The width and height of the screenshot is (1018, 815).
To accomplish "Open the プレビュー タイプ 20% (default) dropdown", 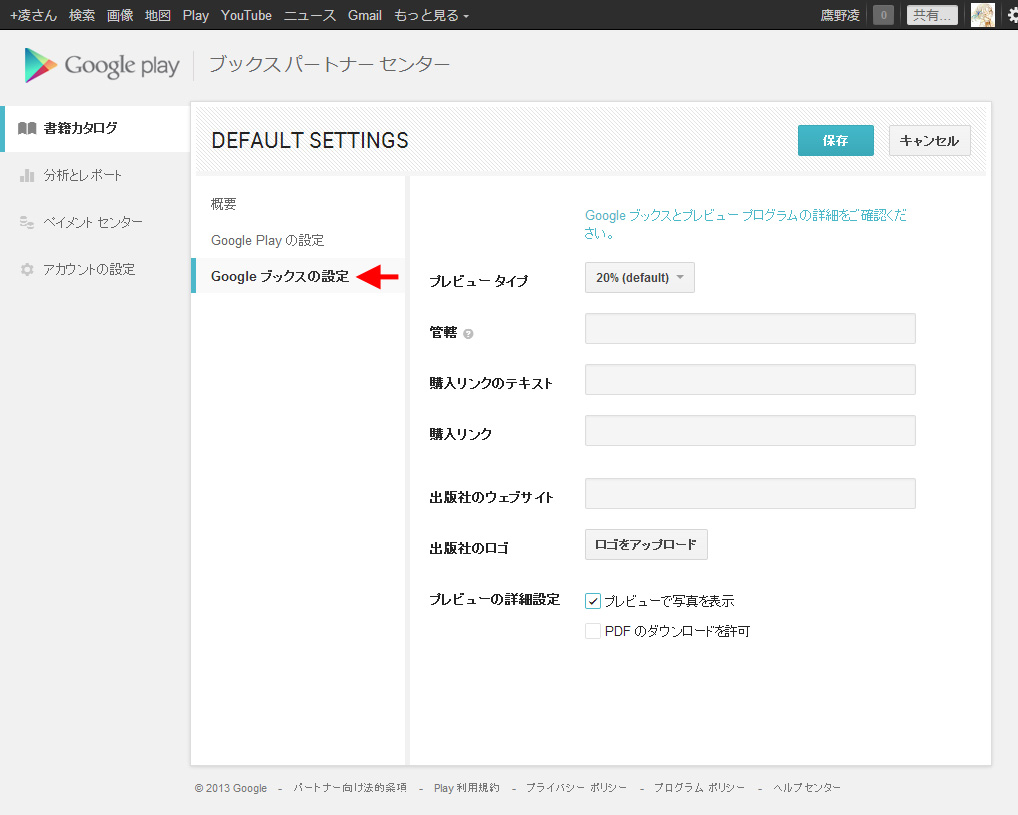I will [639, 277].
